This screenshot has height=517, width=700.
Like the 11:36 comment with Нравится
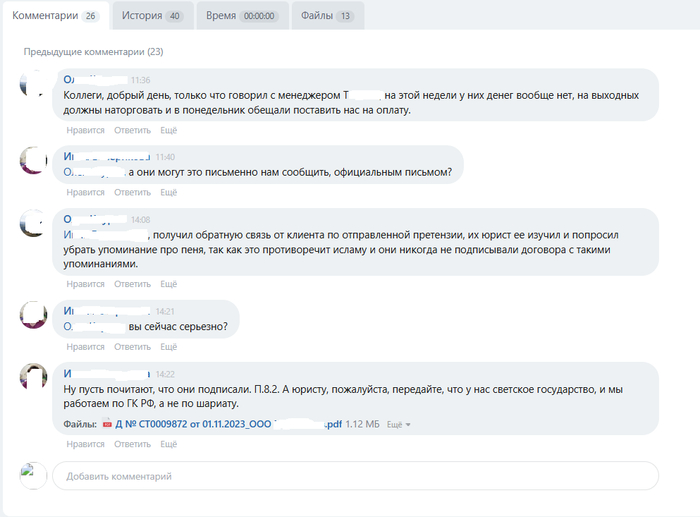coord(85,130)
